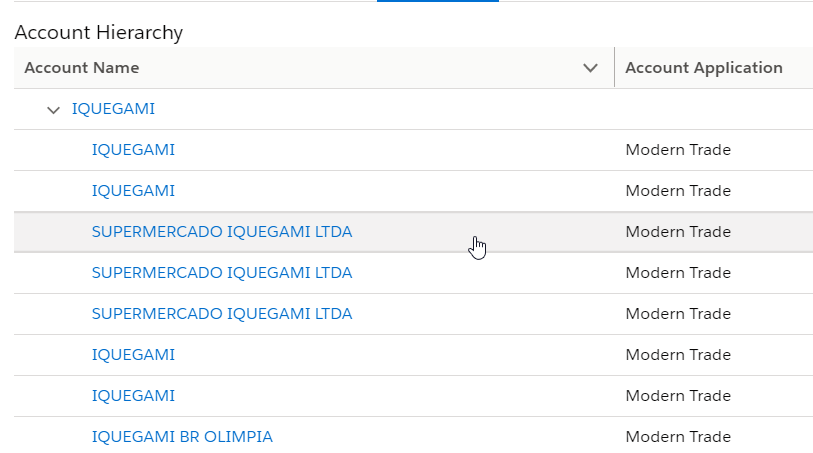Open the second child IQUEGAMI account link
Screen dimensions: 813x453
(133, 191)
